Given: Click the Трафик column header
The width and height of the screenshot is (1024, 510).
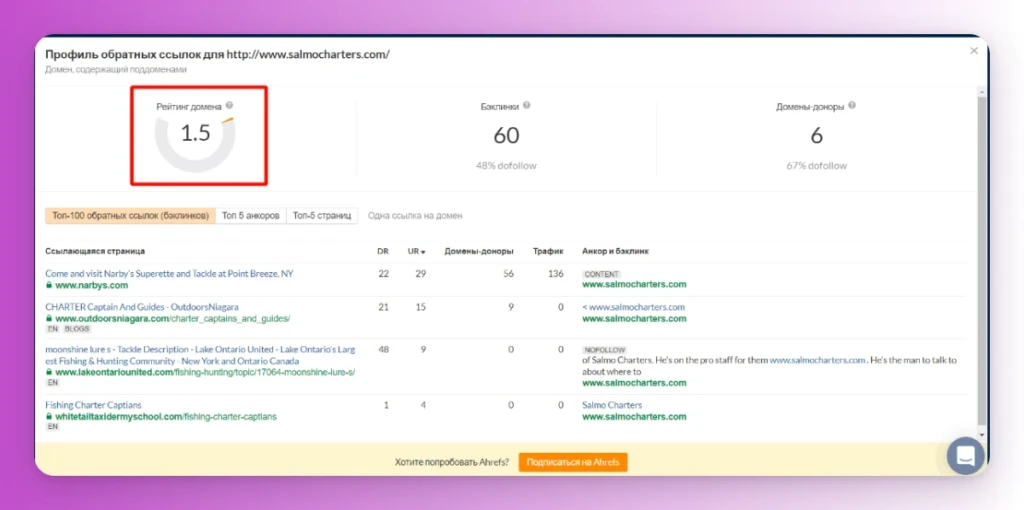Looking at the screenshot, I should pyautogui.click(x=548, y=251).
